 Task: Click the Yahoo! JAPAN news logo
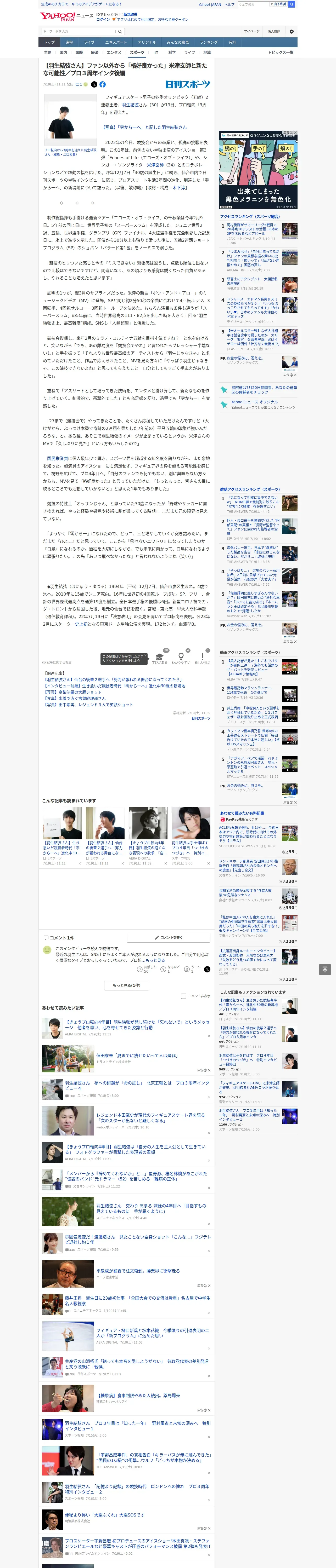click(67, 16)
